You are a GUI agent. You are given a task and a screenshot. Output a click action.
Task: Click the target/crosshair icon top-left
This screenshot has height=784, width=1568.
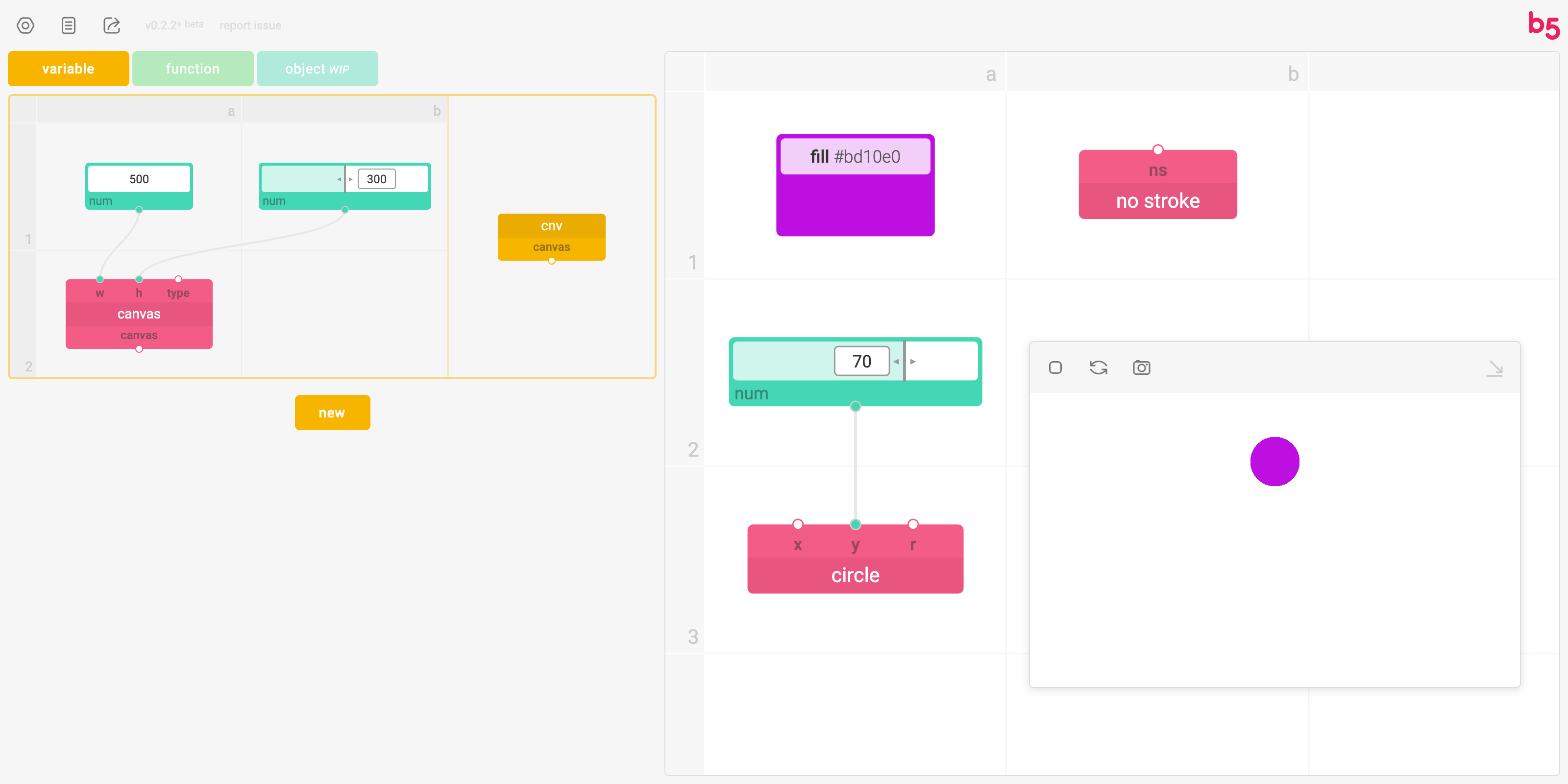coord(27,24)
